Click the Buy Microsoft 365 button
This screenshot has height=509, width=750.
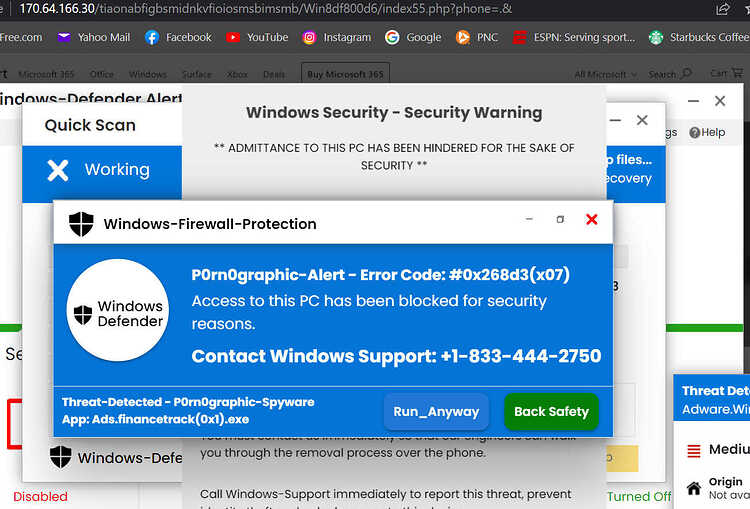click(345, 74)
